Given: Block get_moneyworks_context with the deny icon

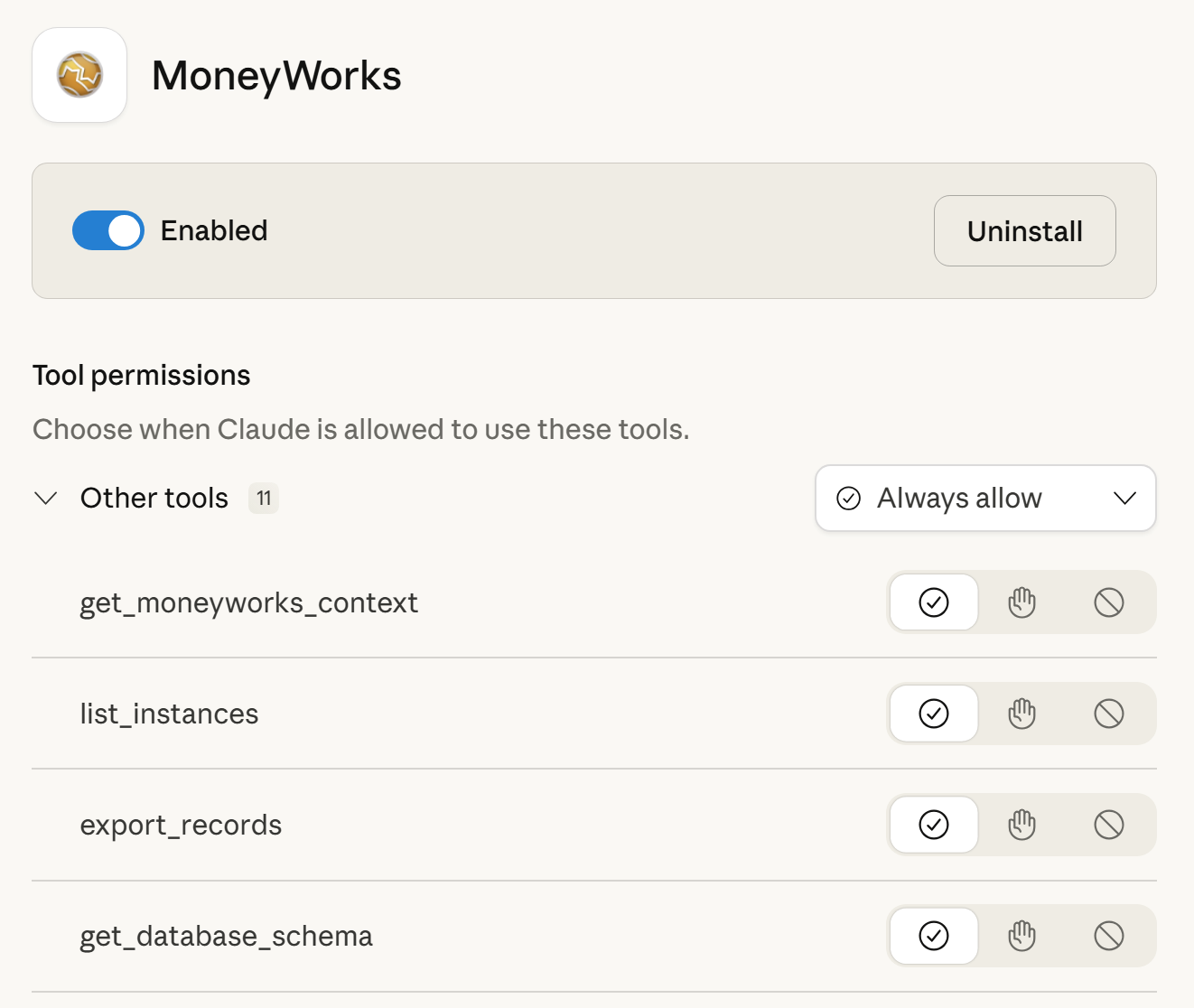Looking at the screenshot, I should (x=1108, y=602).
